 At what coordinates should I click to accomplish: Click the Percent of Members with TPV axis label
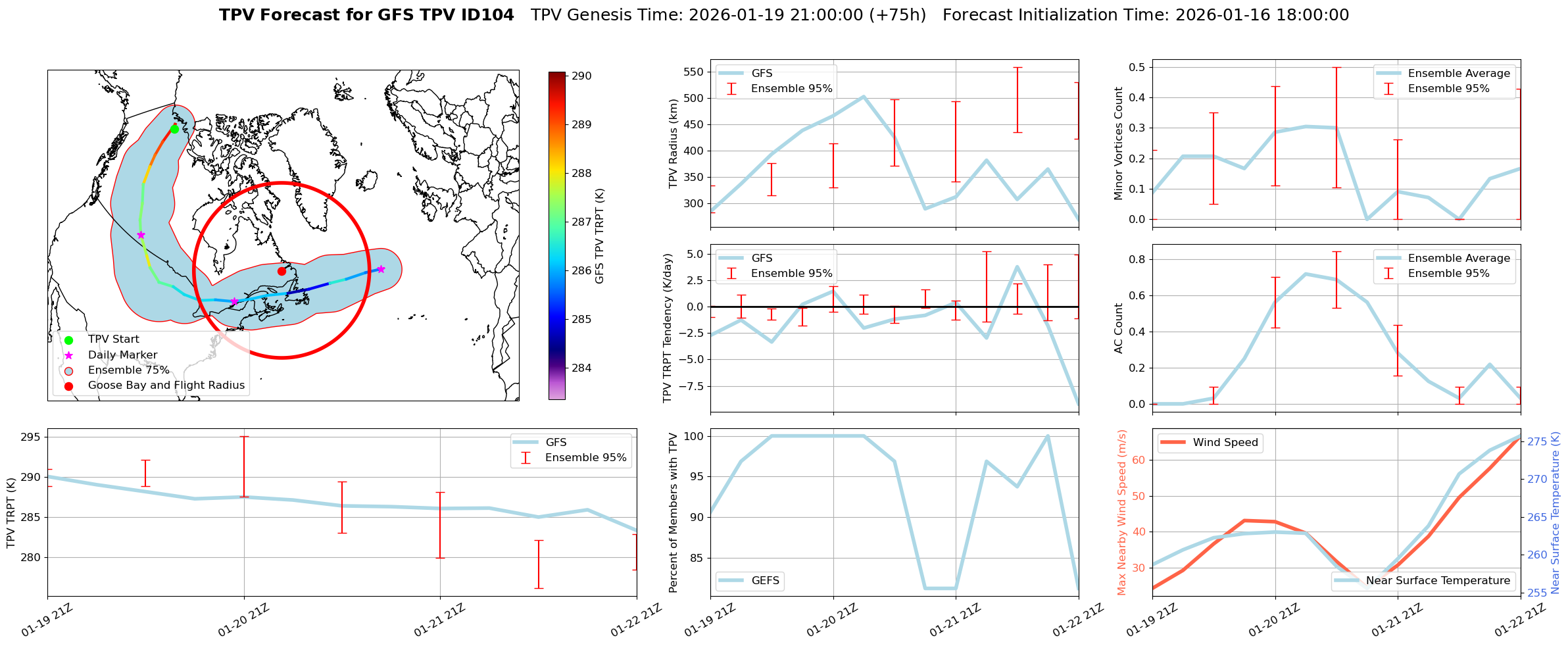pos(673,512)
